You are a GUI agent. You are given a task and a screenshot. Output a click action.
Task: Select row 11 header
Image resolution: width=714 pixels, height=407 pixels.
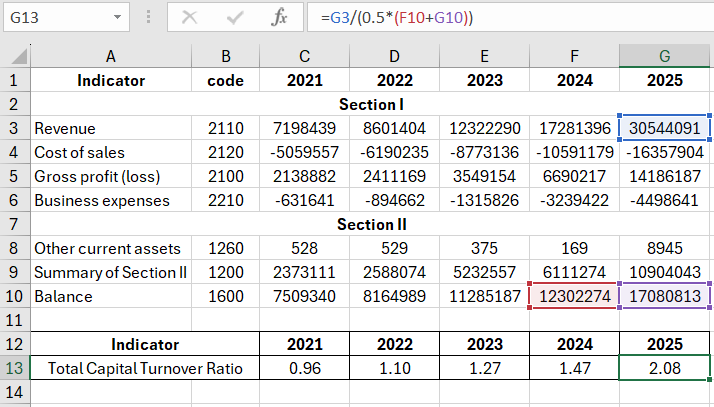(15, 320)
